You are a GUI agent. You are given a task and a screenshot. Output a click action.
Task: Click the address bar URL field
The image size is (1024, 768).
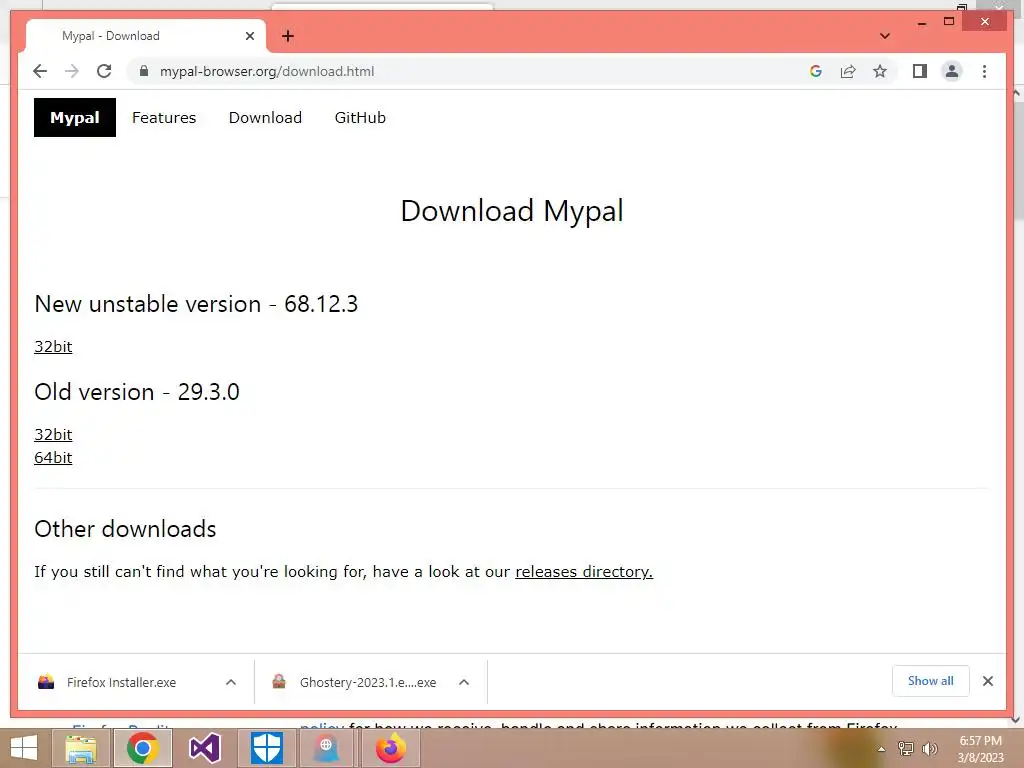pos(470,71)
